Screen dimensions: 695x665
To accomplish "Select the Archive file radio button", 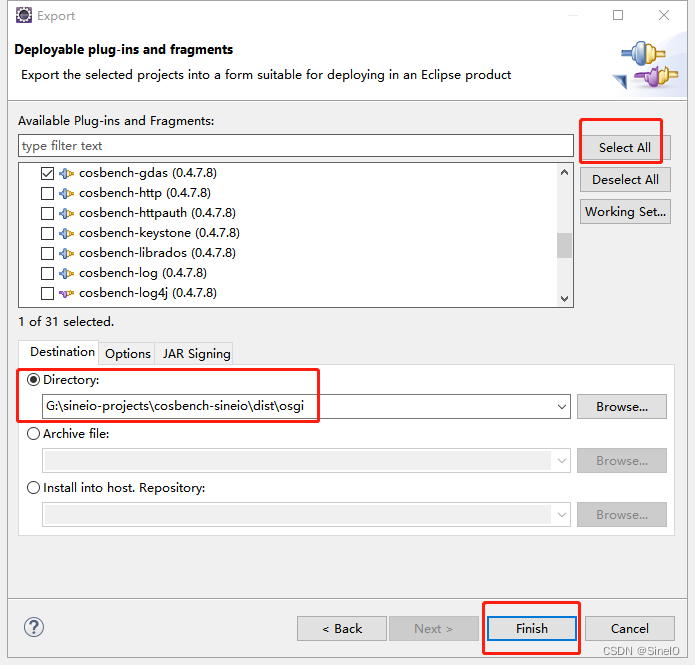I will tap(34, 434).
